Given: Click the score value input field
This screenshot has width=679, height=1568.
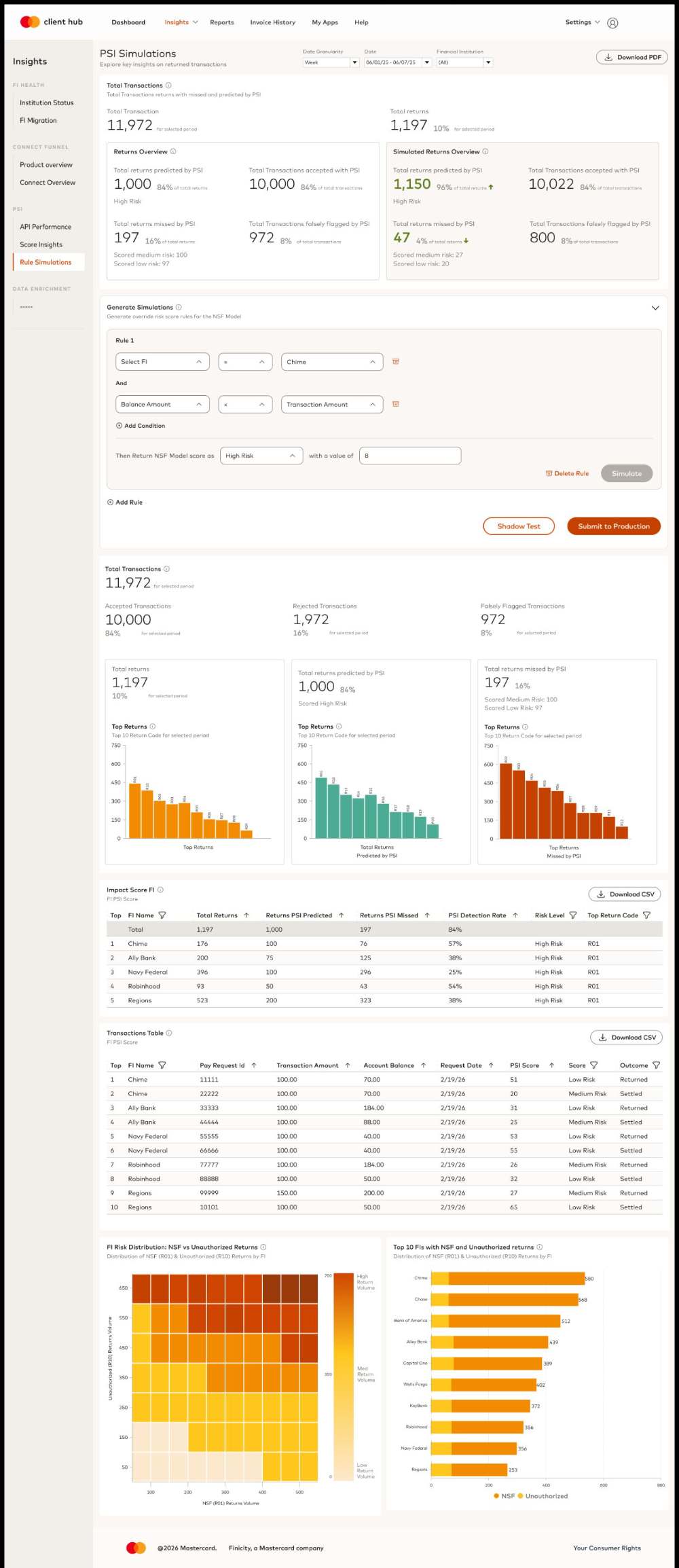Looking at the screenshot, I should [x=410, y=456].
